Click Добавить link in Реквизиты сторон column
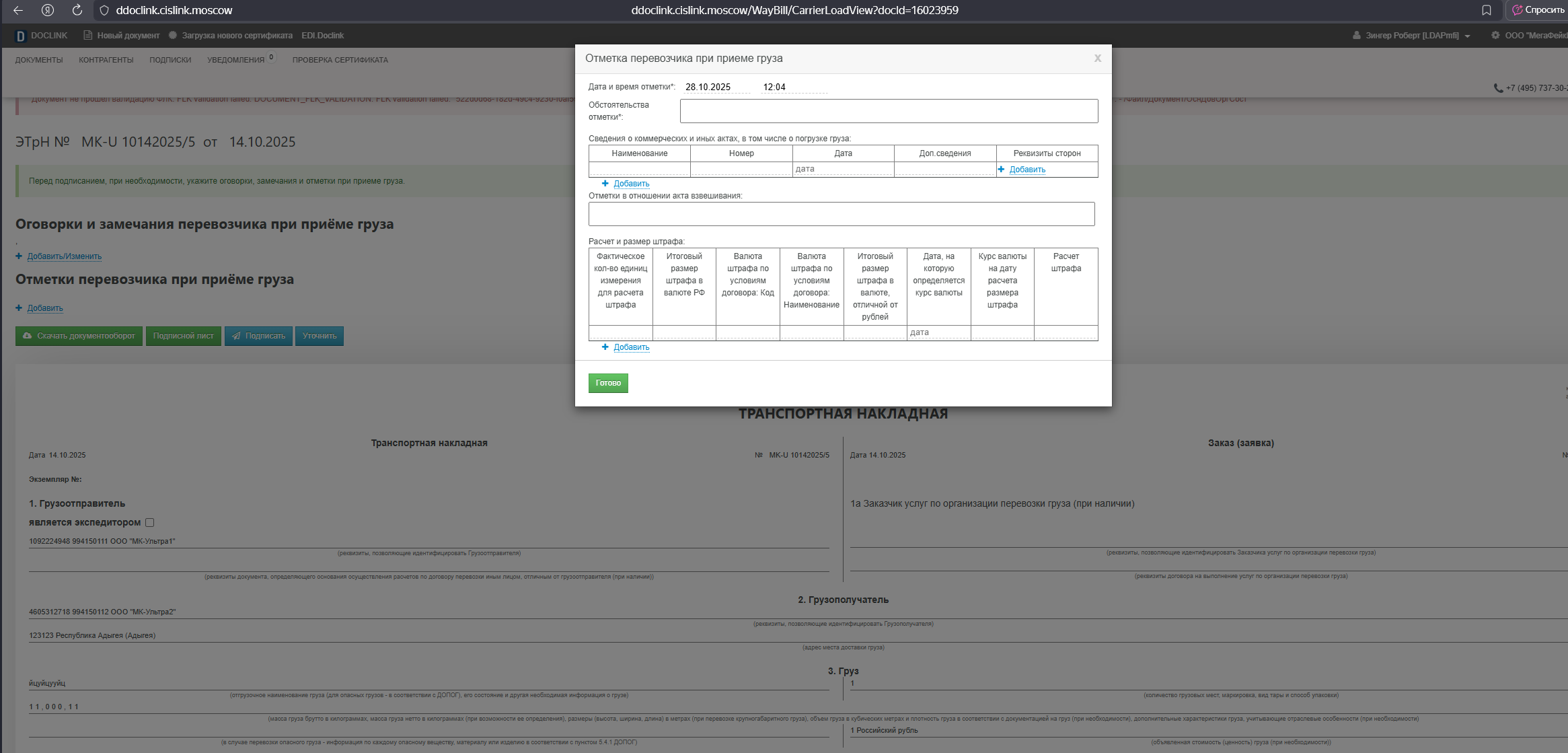 click(1026, 170)
